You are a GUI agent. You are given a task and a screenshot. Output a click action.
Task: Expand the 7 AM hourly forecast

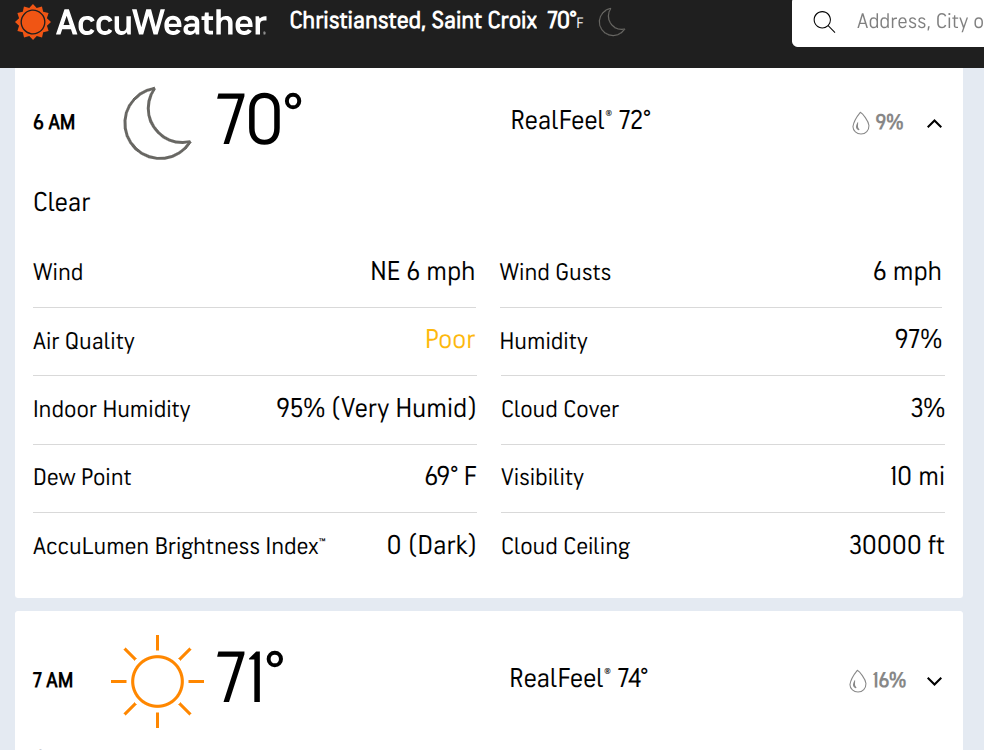tap(934, 681)
